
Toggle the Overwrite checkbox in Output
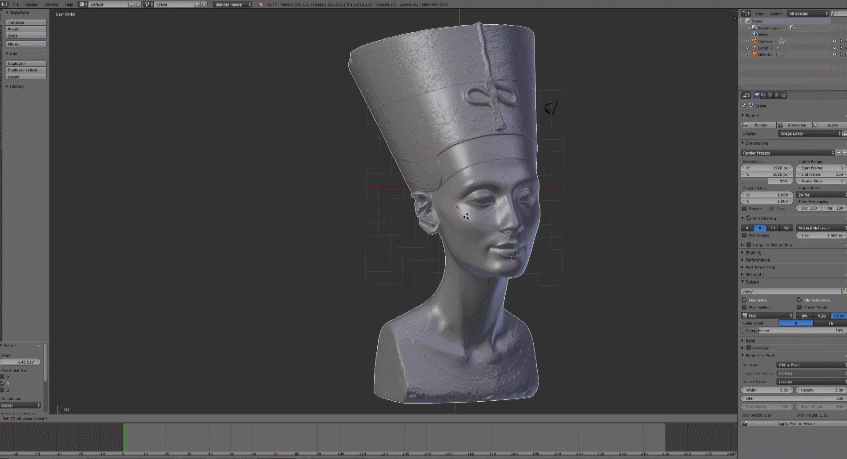pos(744,300)
